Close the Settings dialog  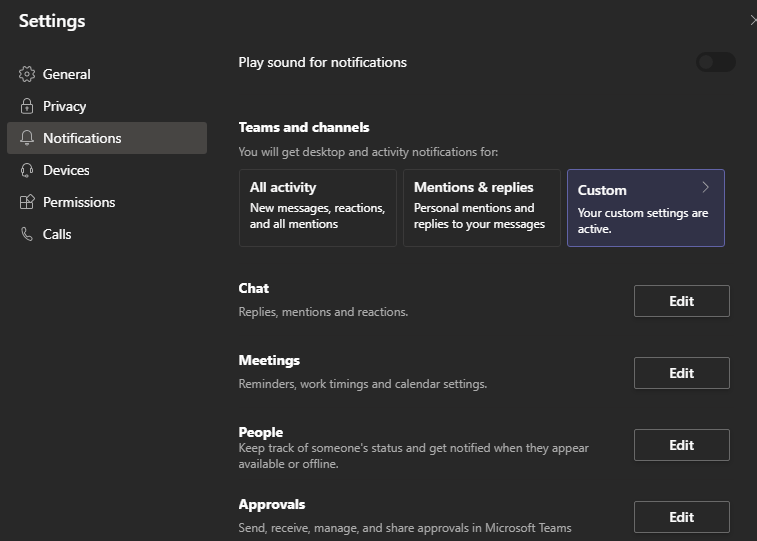(x=752, y=20)
